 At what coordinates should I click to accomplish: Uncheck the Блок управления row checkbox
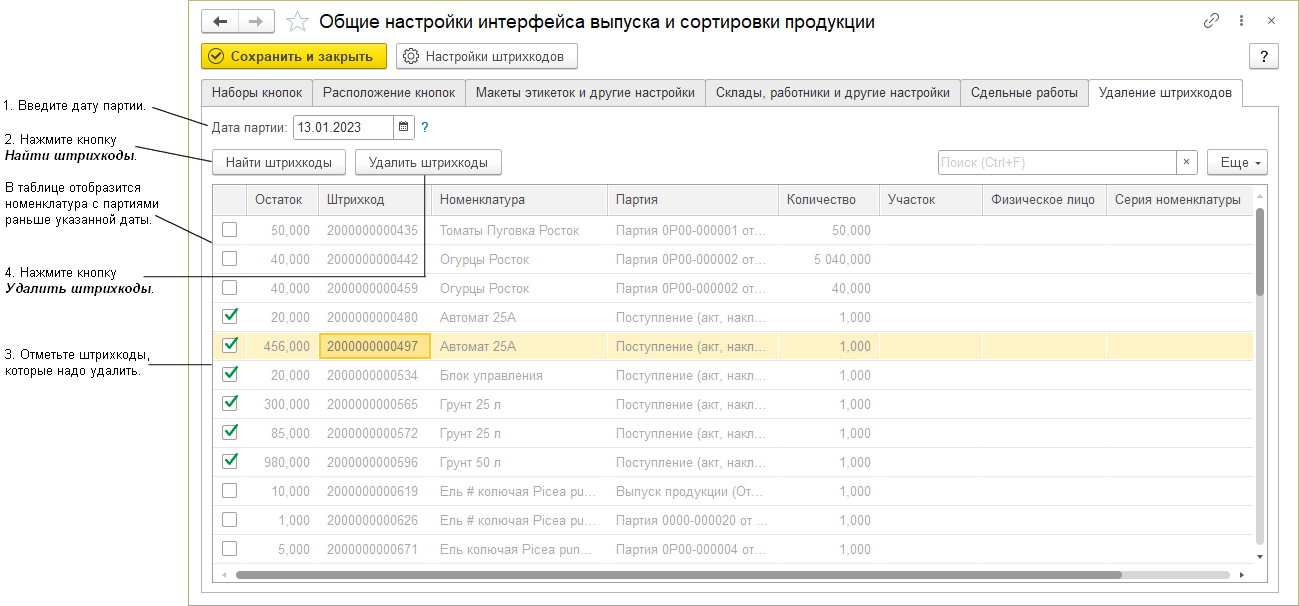230,374
